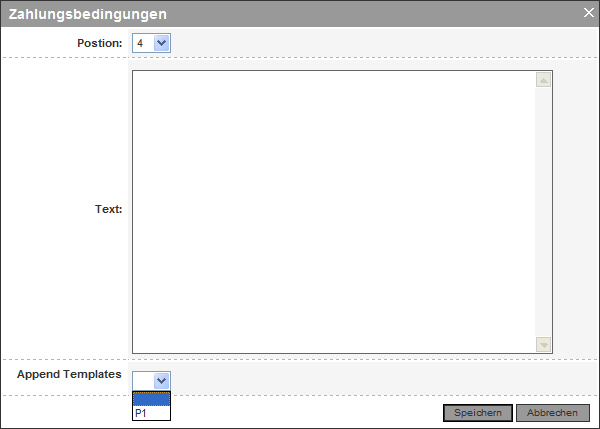The height and width of the screenshot is (429, 600).
Task: Click the text area scroll down arrow
Action: coord(543,344)
